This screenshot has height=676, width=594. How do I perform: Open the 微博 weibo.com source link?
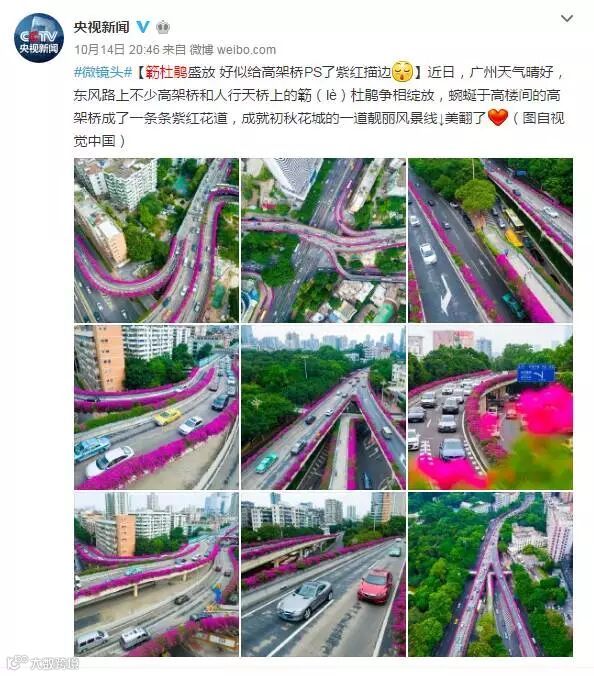pos(233,50)
